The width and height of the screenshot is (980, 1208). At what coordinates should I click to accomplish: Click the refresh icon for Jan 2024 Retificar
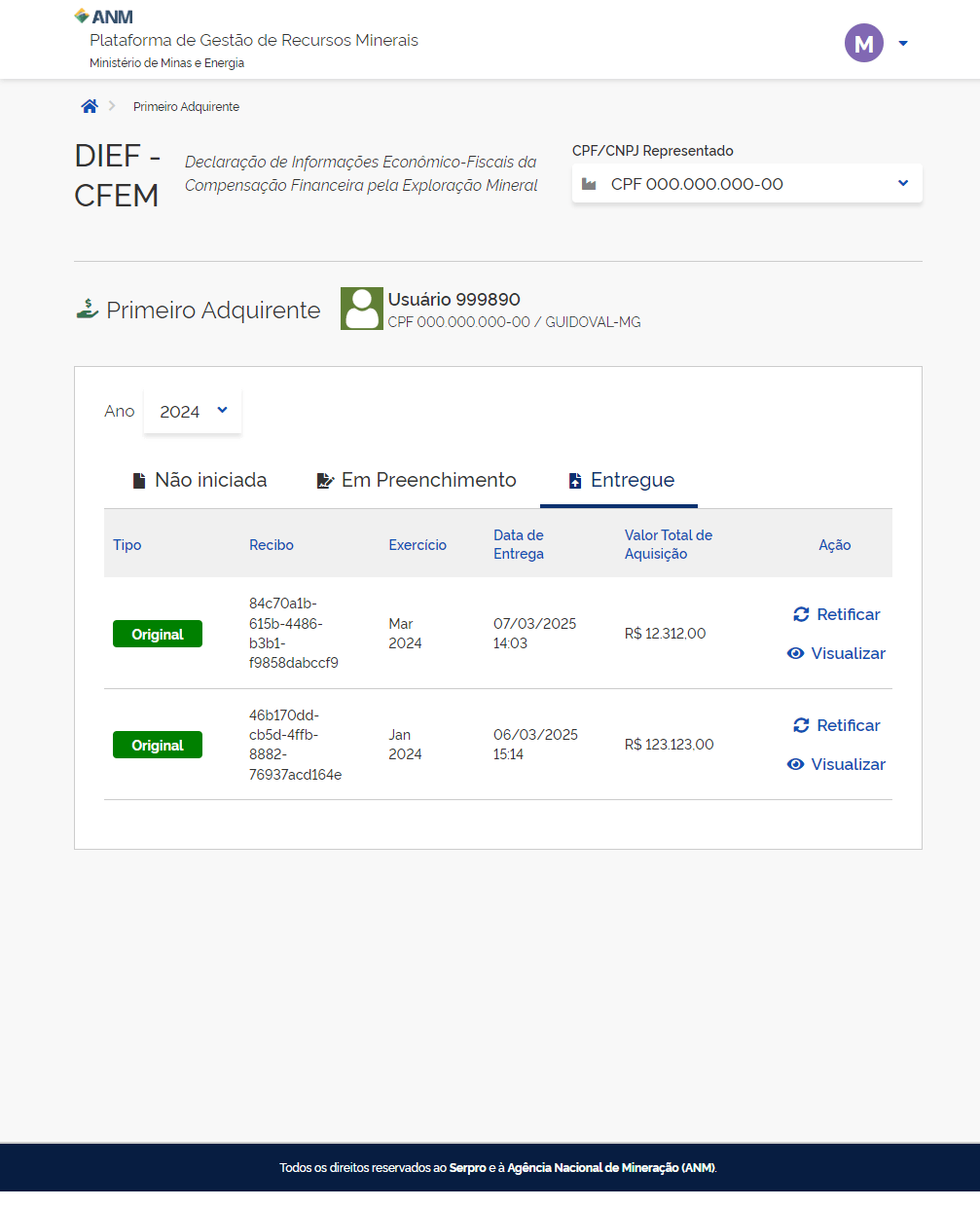pos(801,725)
